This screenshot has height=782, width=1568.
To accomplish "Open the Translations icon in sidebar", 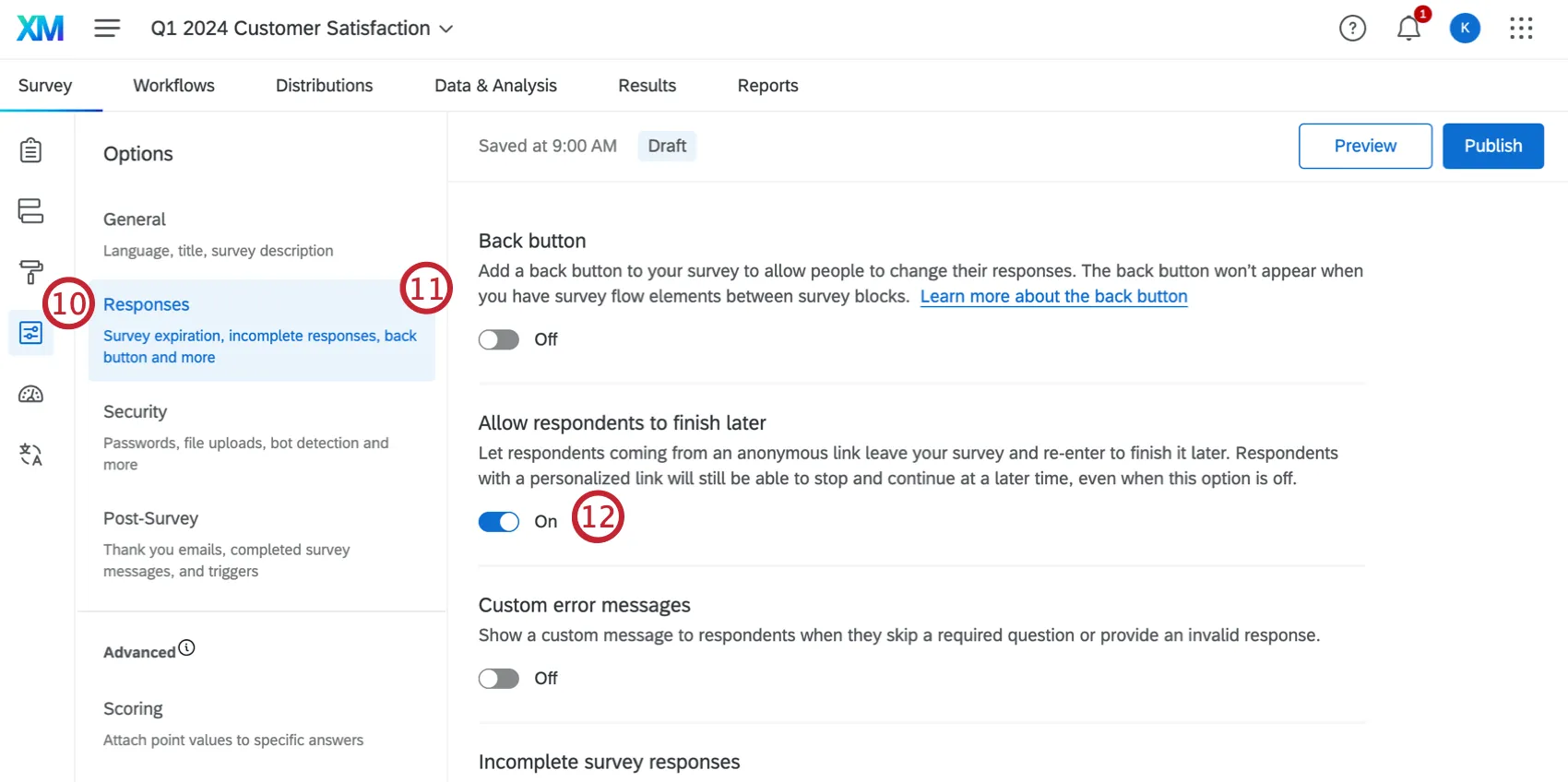I will click(30, 455).
